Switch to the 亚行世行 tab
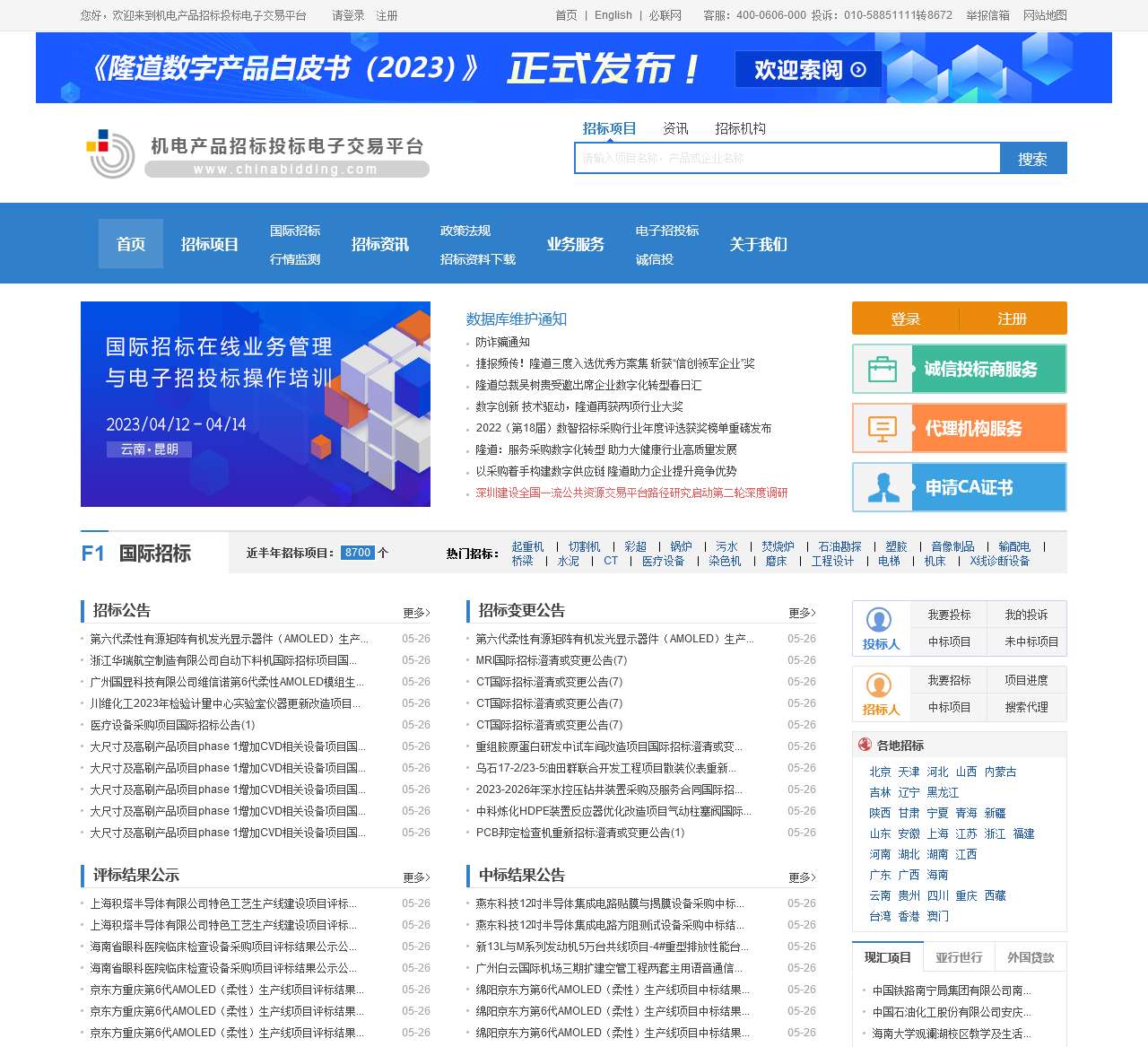Viewport: 1148px width, 1047px height. [959, 957]
